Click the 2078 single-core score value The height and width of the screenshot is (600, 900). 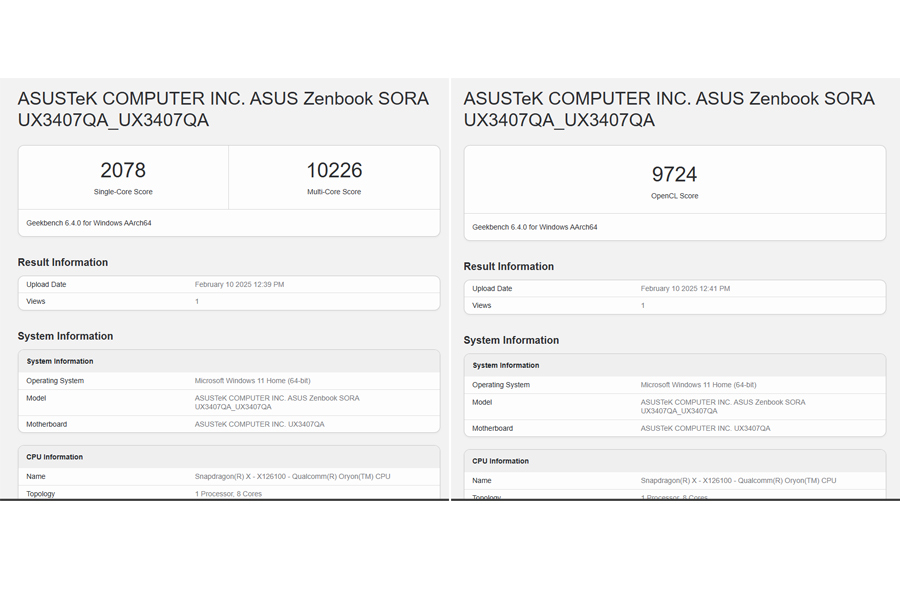[x=123, y=170]
